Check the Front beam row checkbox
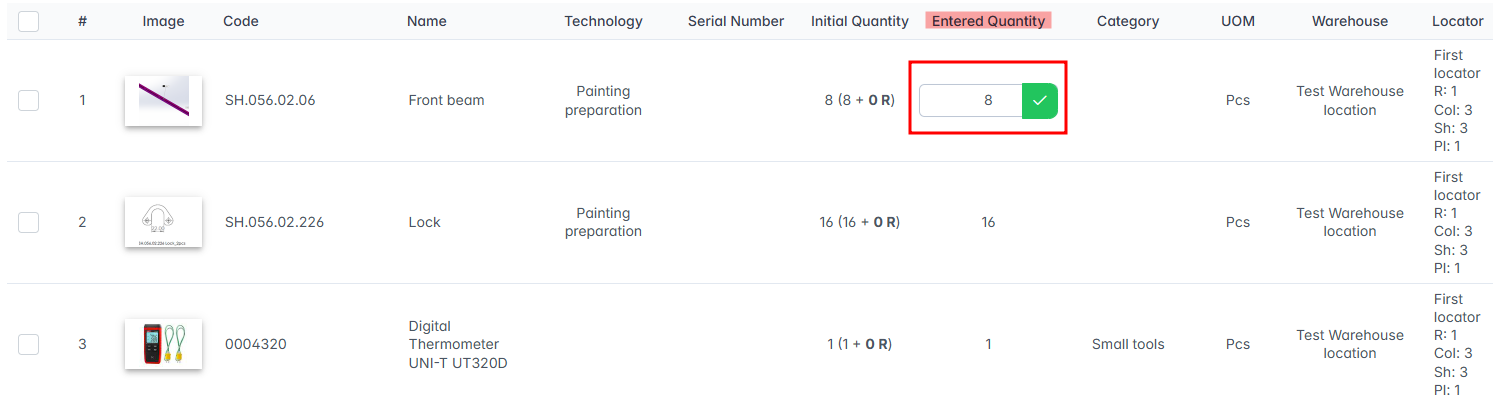The width and height of the screenshot is (1493, 405). coord(28,100)
